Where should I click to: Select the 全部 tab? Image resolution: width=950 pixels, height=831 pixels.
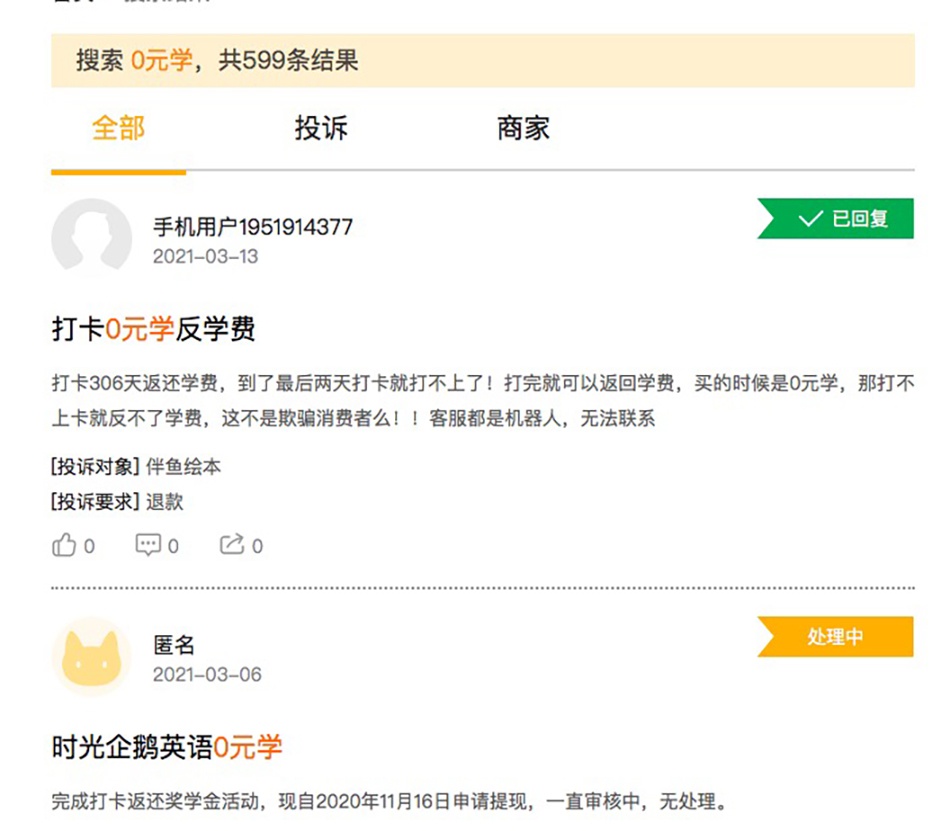(117, 128)
